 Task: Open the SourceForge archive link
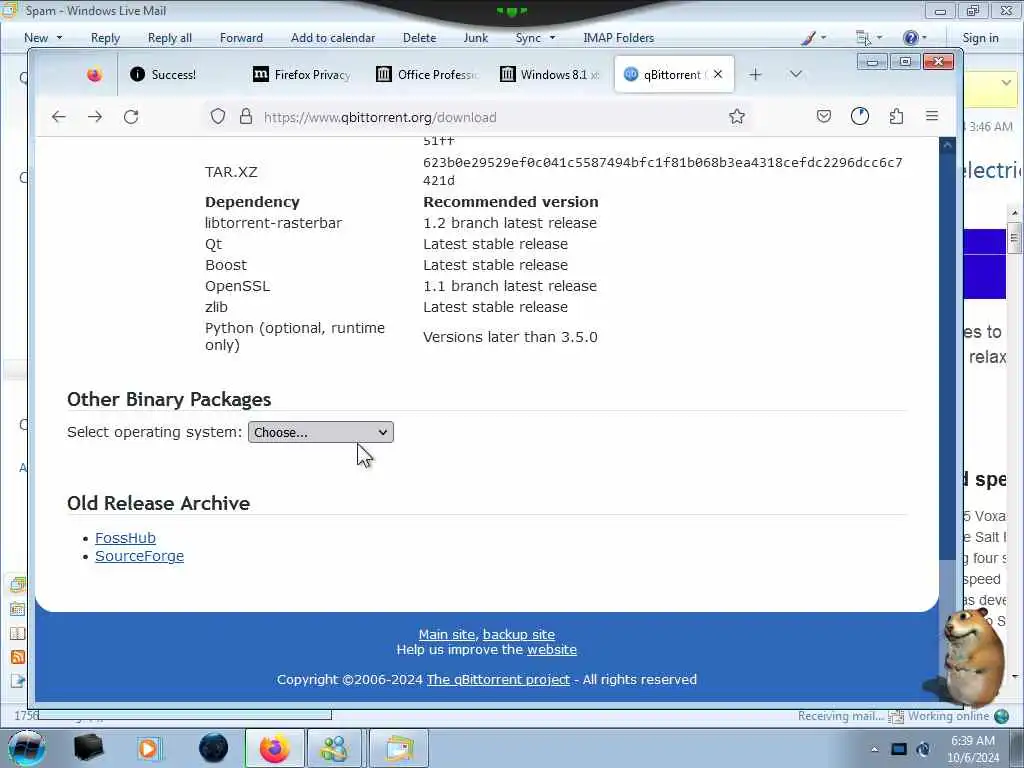[x=140, y=556]
